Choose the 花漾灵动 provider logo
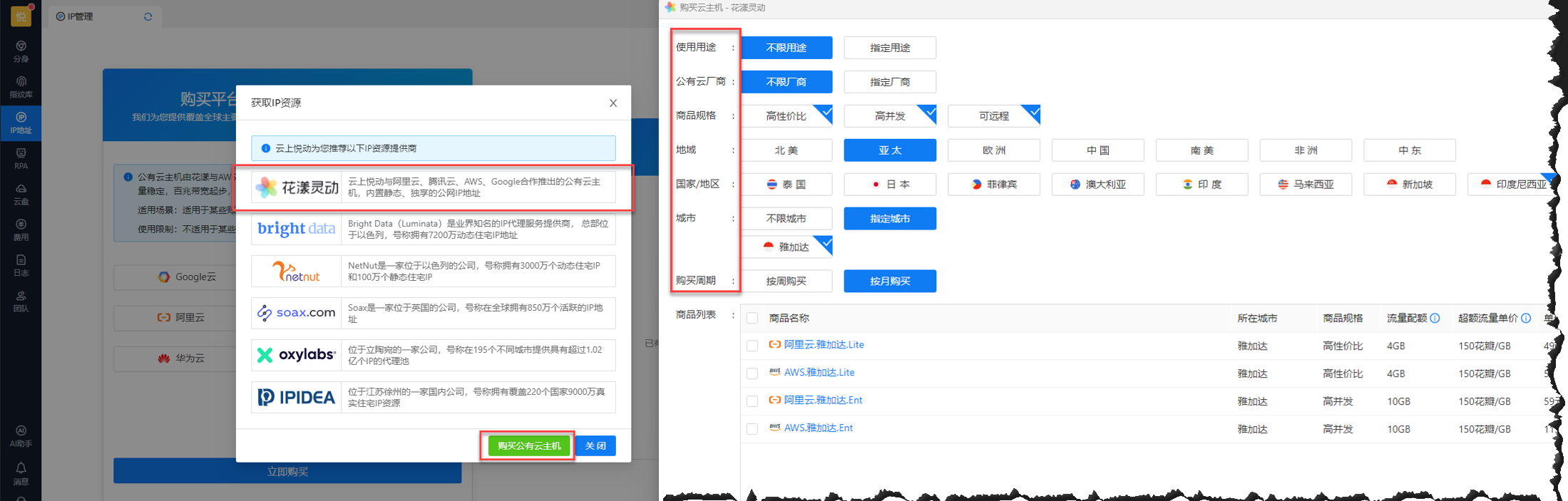Screen dimensions: 1568x501 (x=297, y=187)
